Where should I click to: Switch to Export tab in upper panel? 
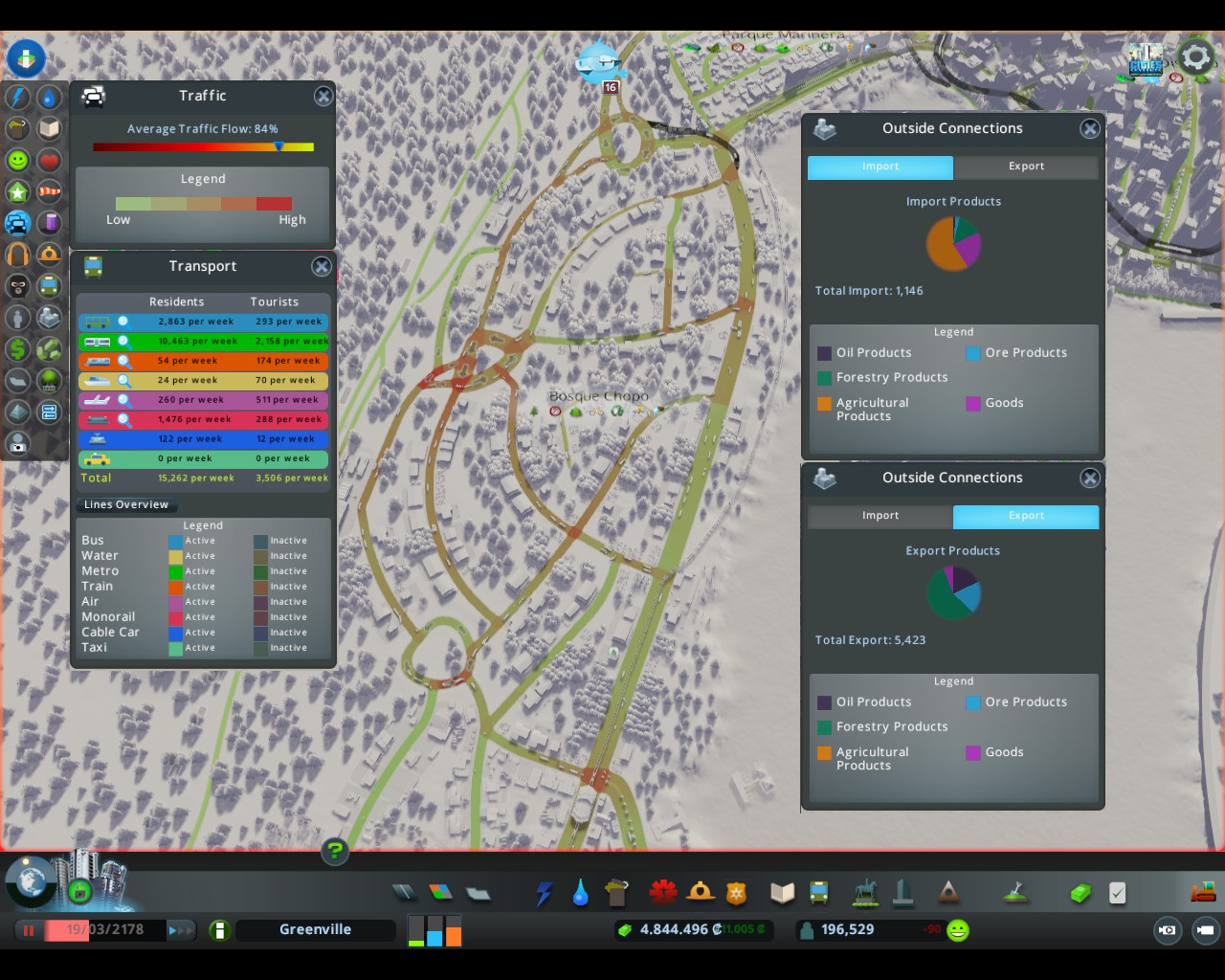(1026, 167)
